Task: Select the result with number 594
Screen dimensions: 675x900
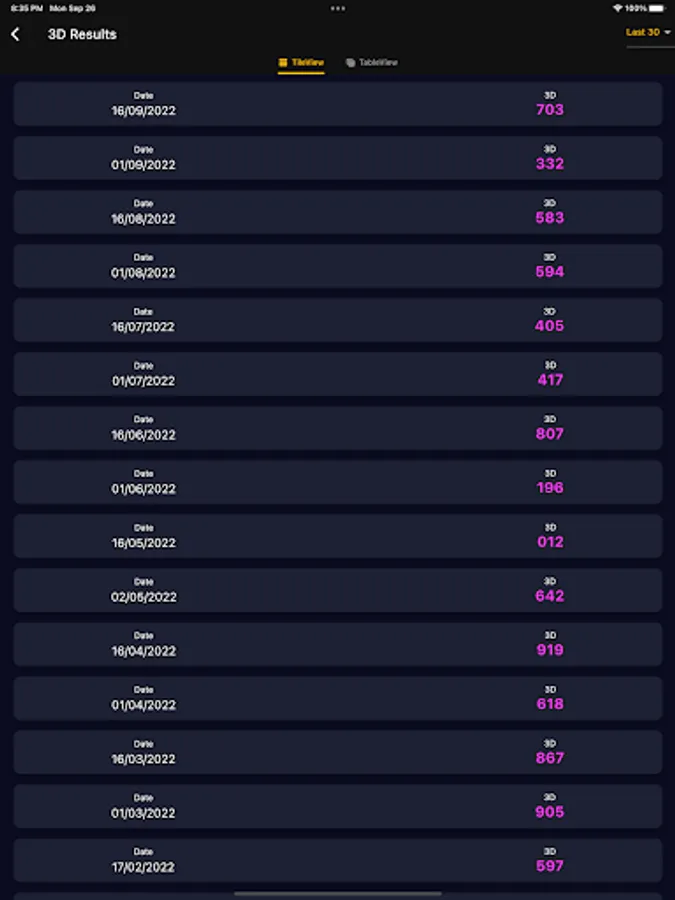Action: [x=550, y=272]
